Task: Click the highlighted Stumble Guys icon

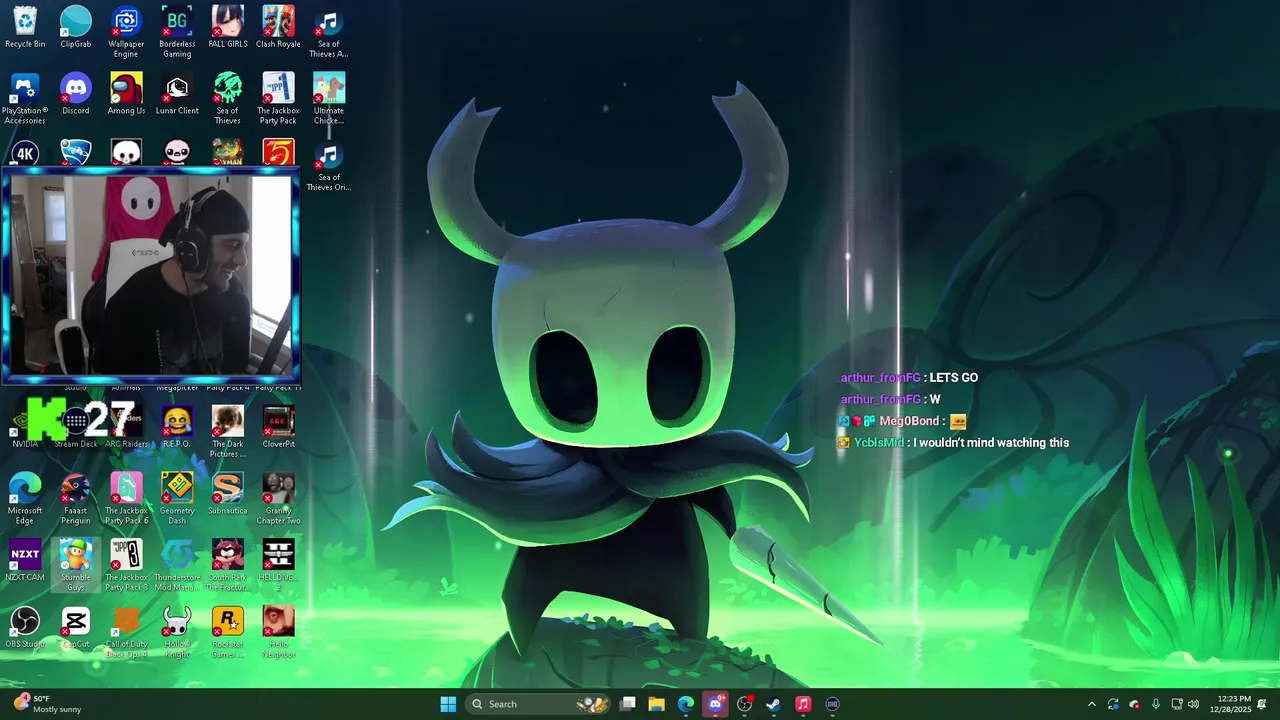Action: (76, 565)
